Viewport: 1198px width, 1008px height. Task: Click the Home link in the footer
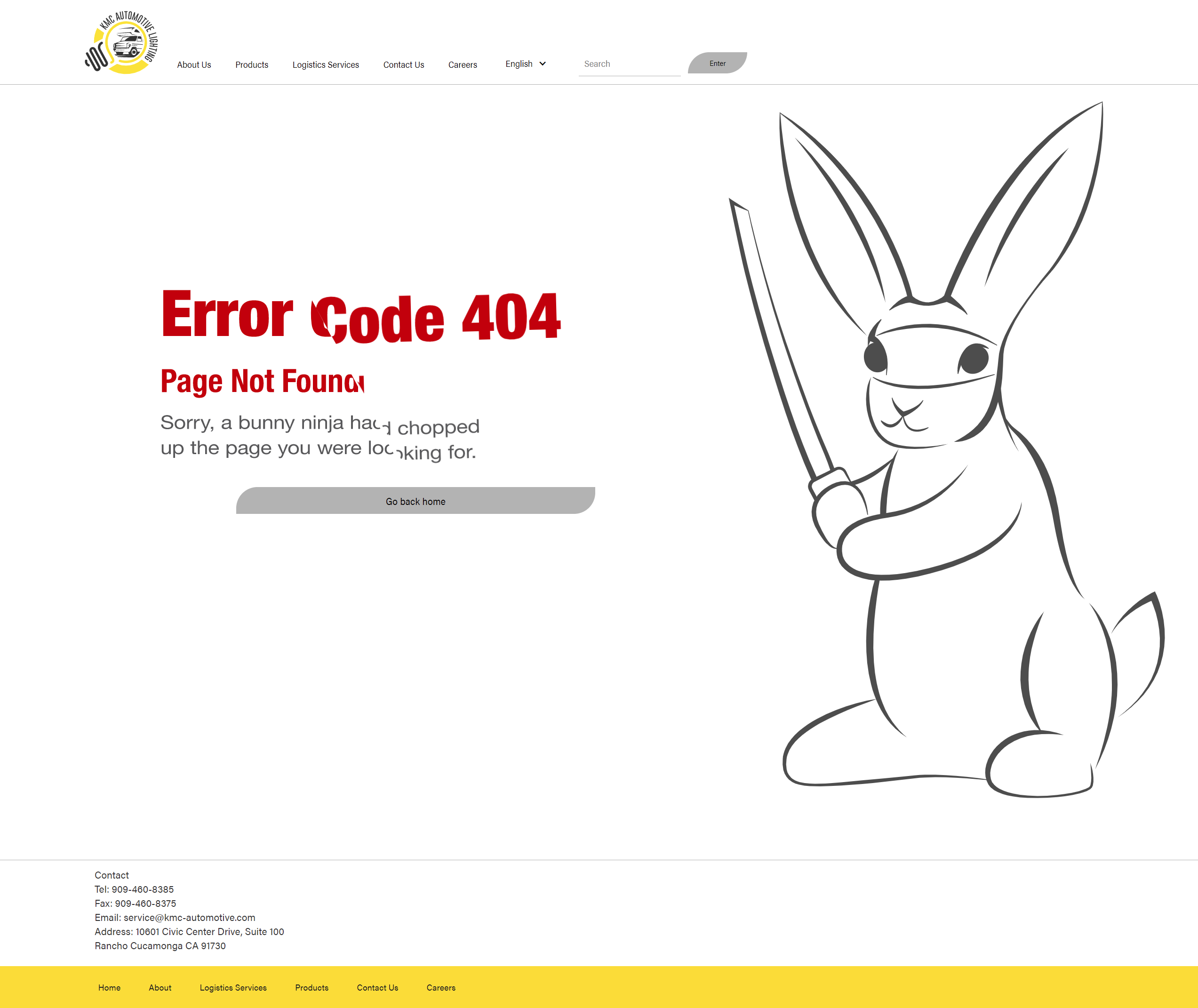(109, 987)
